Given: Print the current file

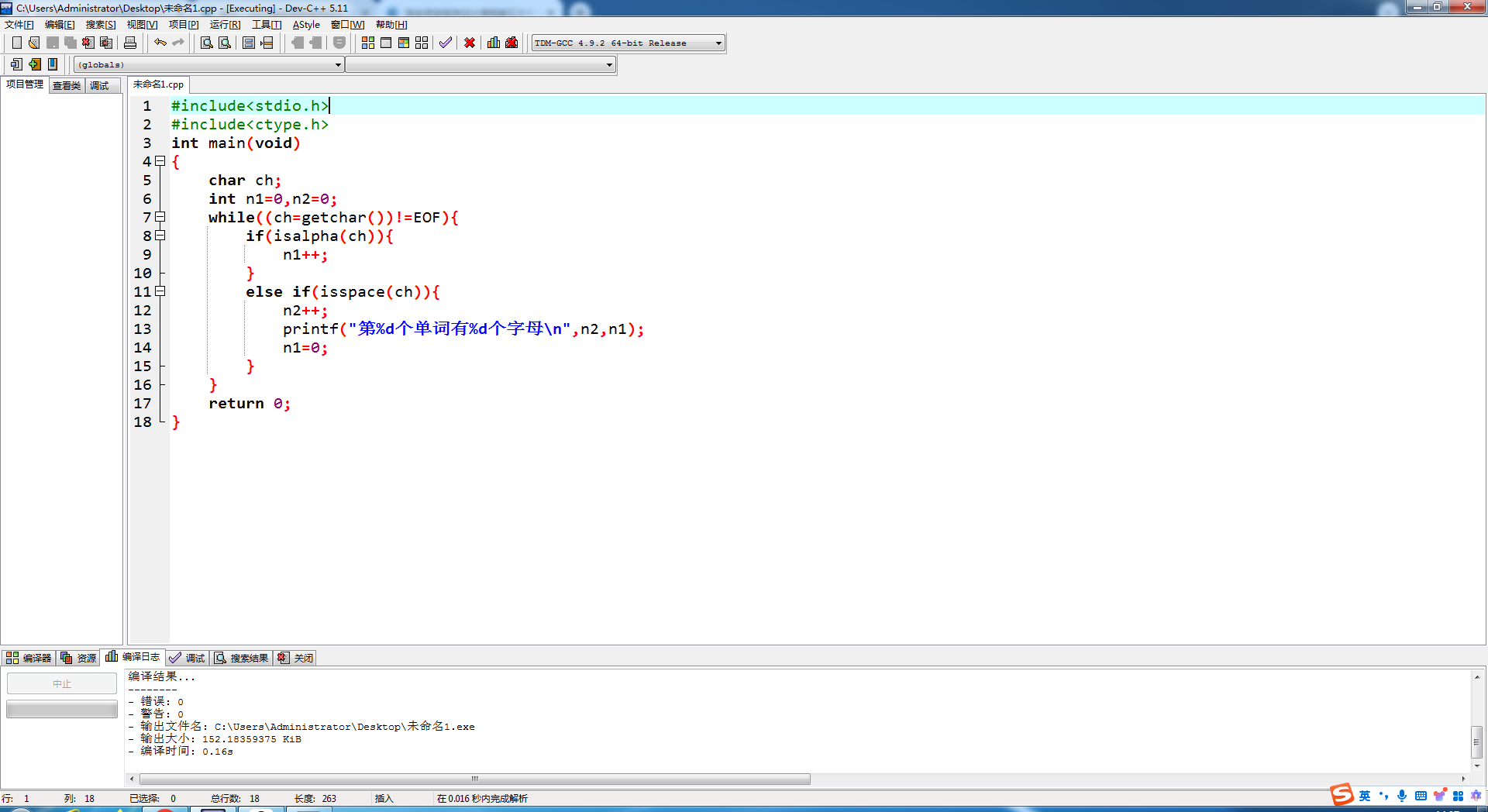Looking at the screenshot, I should pos(130,43).
